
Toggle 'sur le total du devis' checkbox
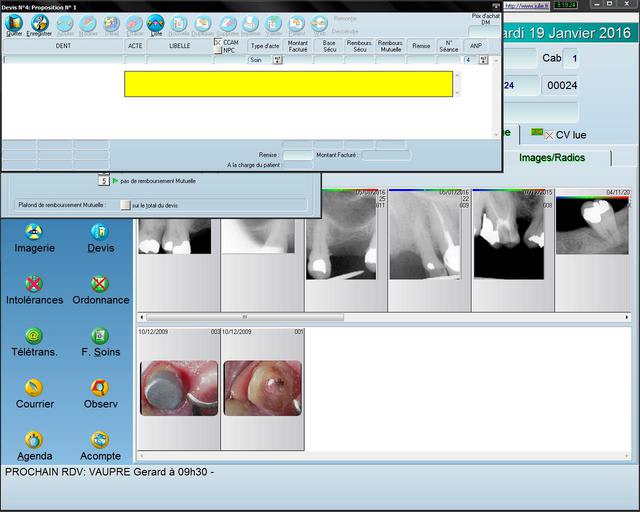tap(125, 205)
